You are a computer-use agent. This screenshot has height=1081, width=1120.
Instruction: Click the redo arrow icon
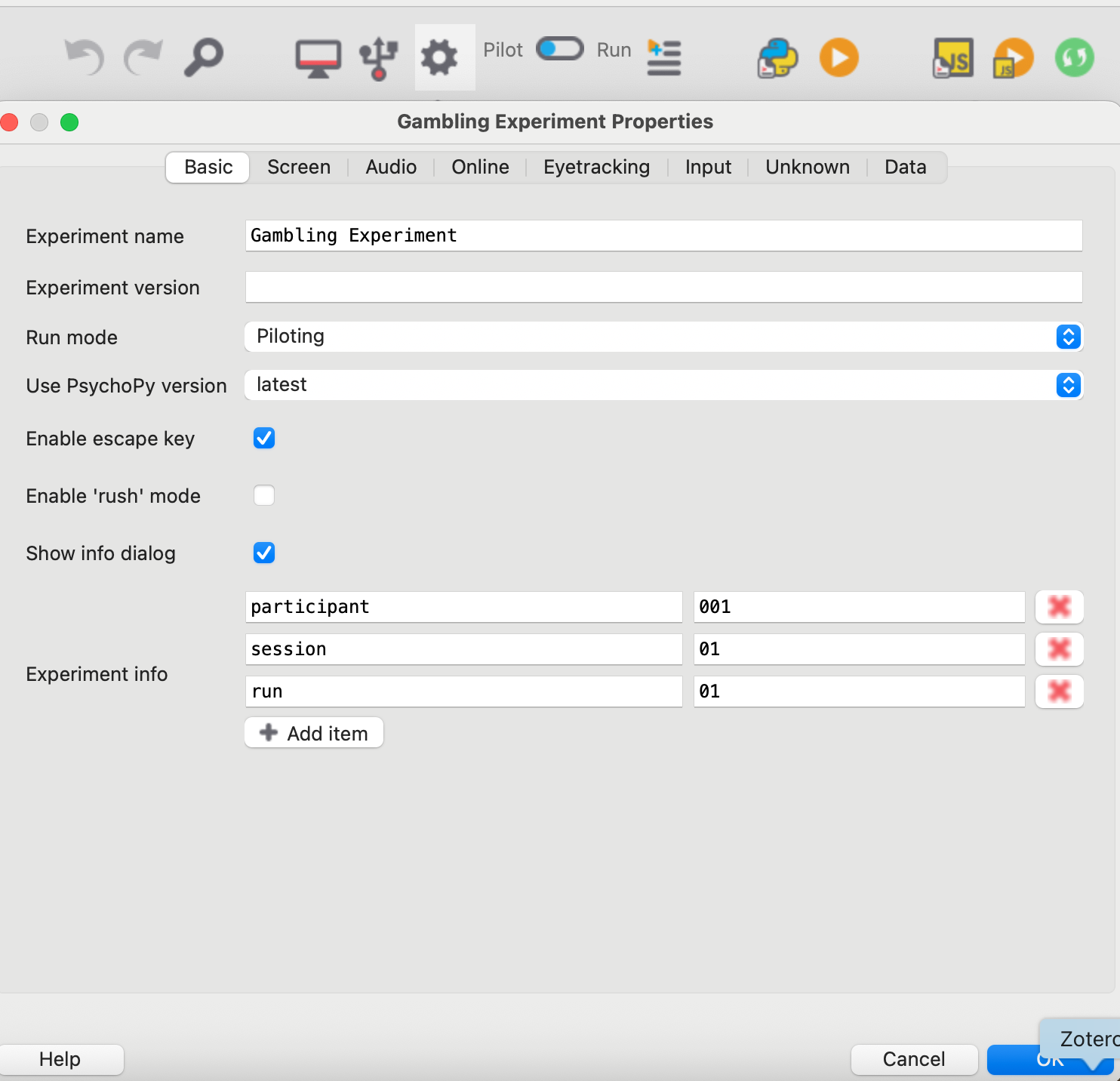coord(143,57)
